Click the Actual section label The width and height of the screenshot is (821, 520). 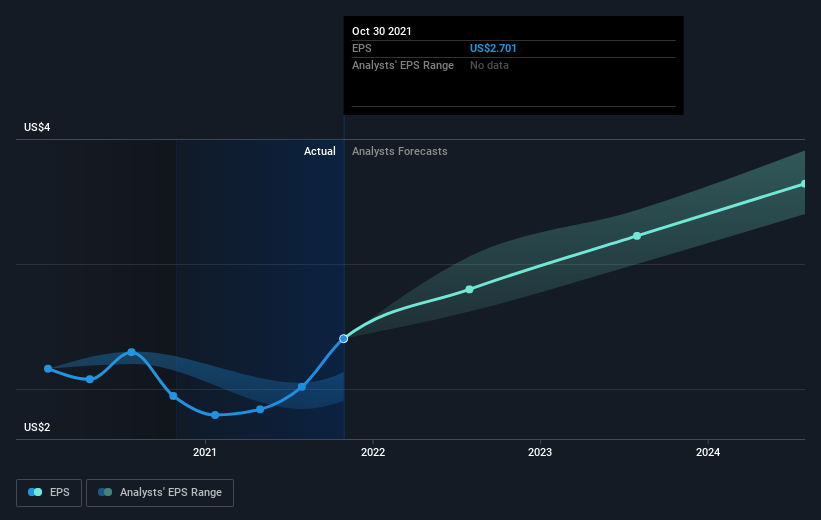point(320,151)
